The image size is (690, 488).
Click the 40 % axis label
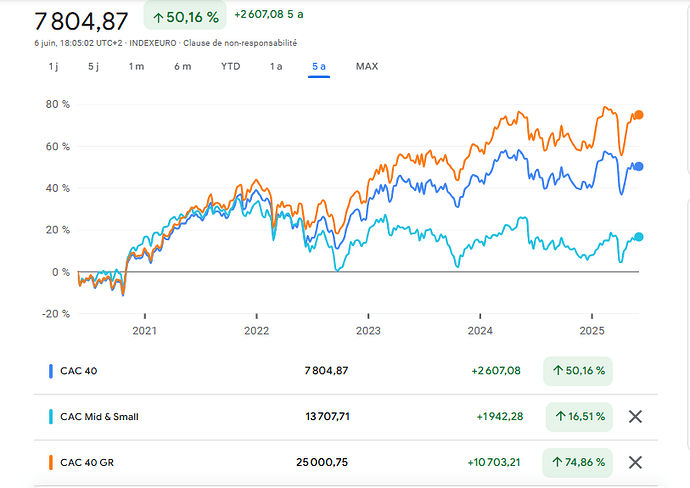[58, 188]
